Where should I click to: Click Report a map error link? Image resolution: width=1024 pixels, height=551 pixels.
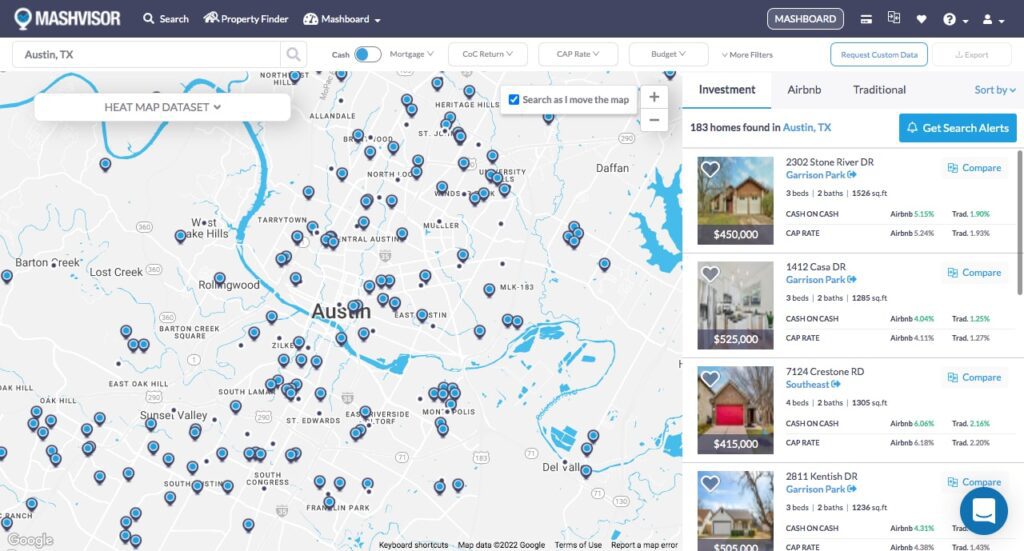tap(644, 545)
